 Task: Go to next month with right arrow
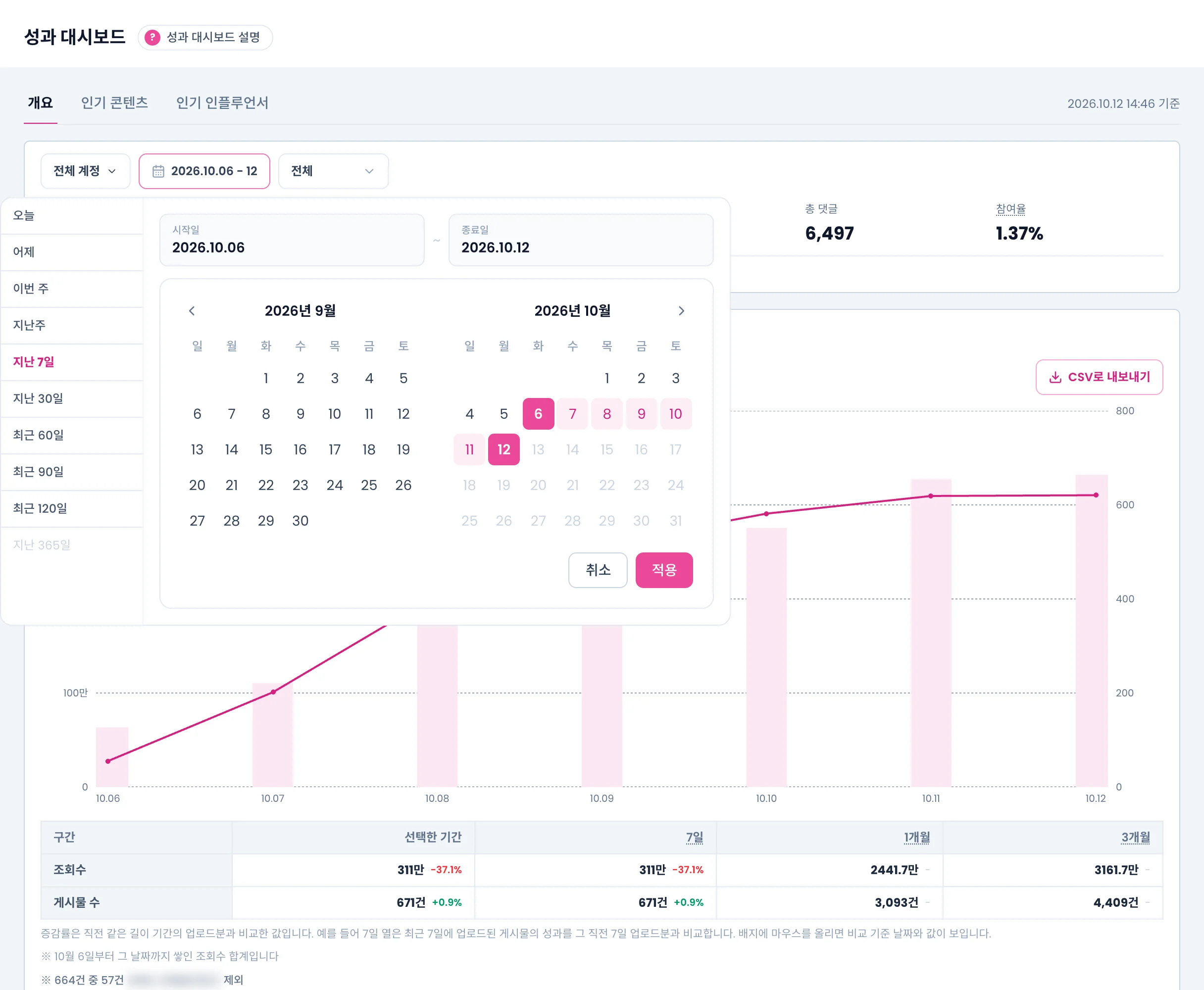[681, 311]
